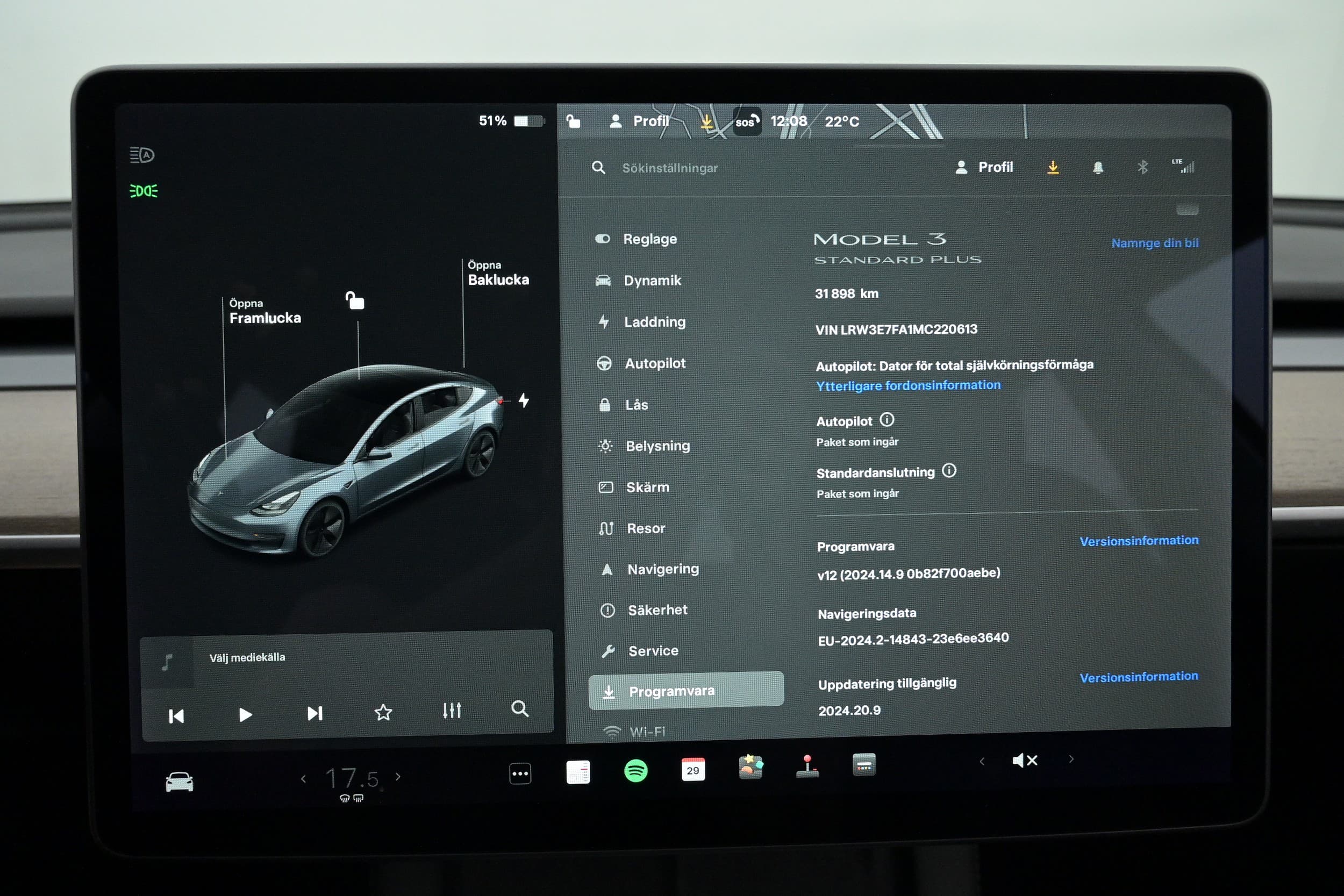The height and width of the screenshot is (896, 1344).
Task: Open the Säkerhet settings menu
Action: tap(644, 610)
